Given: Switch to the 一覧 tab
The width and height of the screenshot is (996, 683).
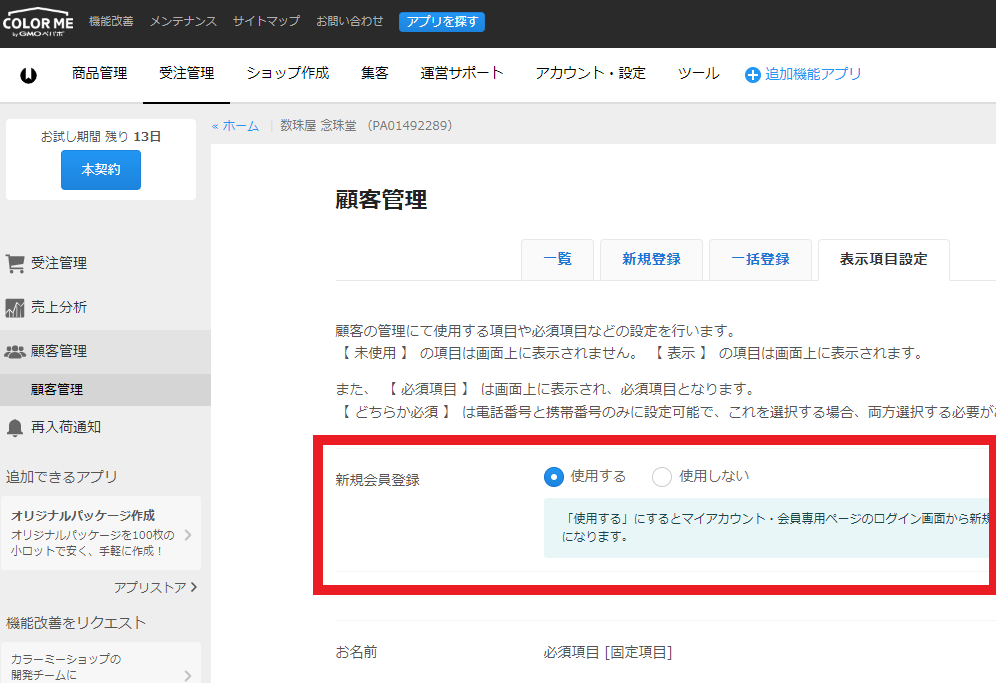Looking at the screenshot, I should [x=557, y=260].
